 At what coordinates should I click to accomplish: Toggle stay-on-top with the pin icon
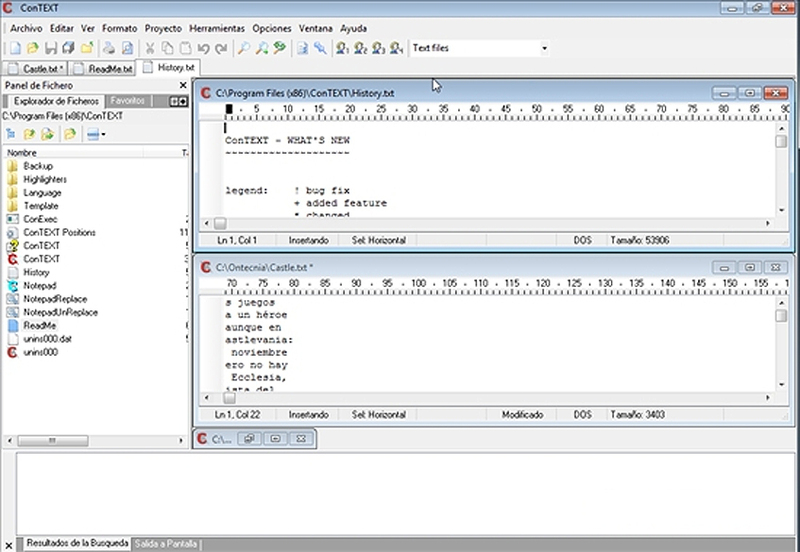(320, 48)
